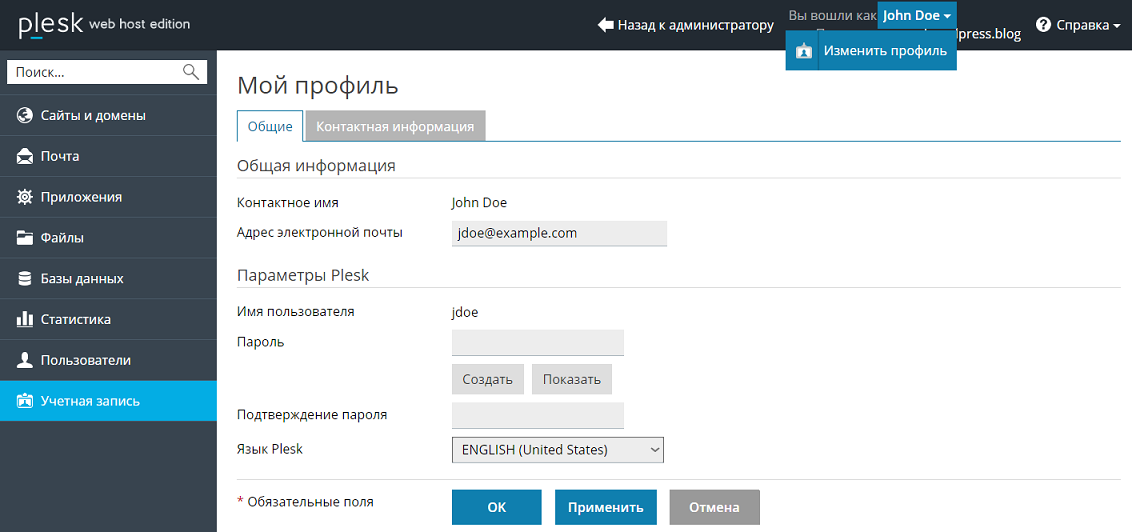Open the Язык Plesk language dropdown

coord(557,450)
